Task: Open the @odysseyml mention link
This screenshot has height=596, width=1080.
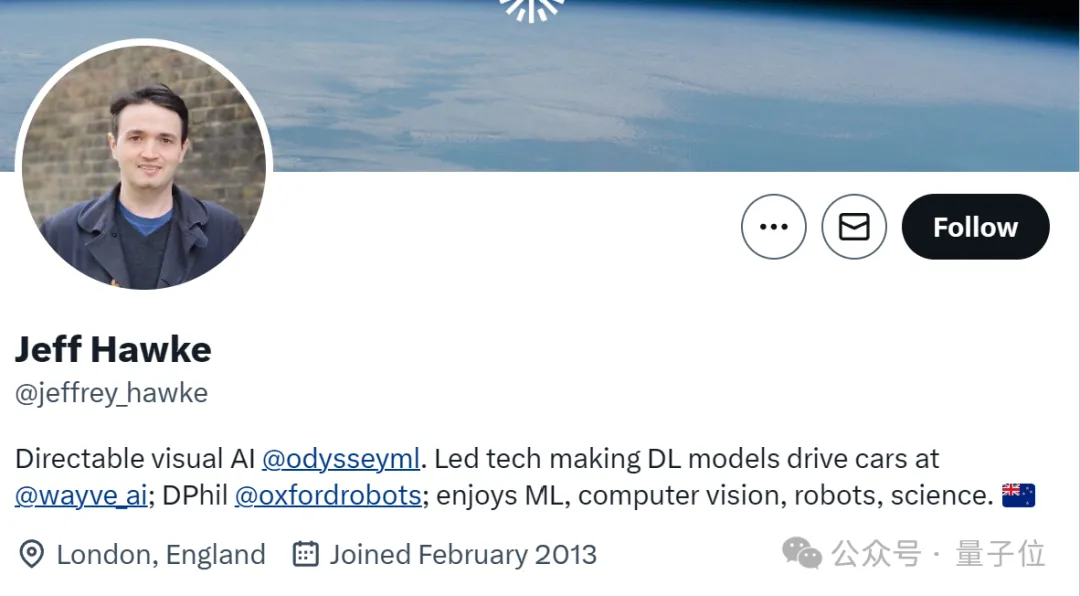Action: click(x=341, y=459)
